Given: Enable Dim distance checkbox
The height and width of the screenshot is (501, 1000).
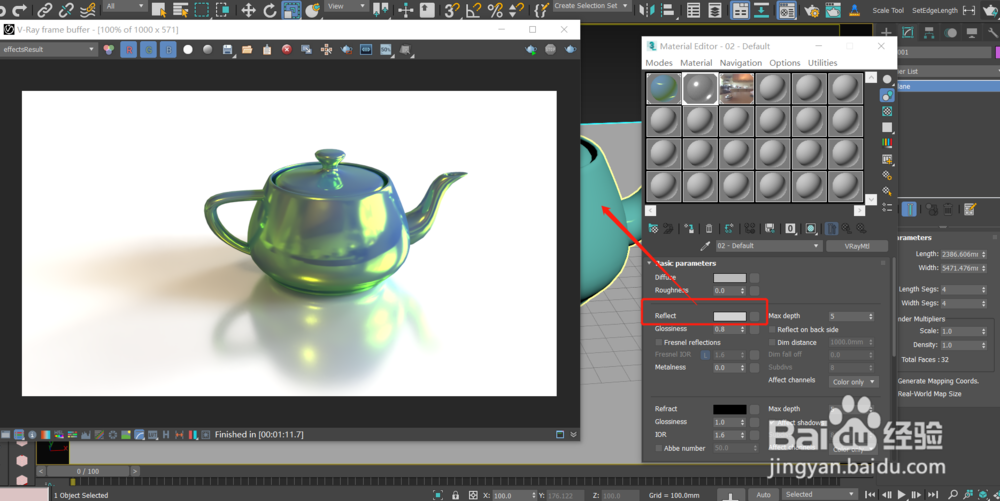Looking at the screenshot, I should pos(772,342).
